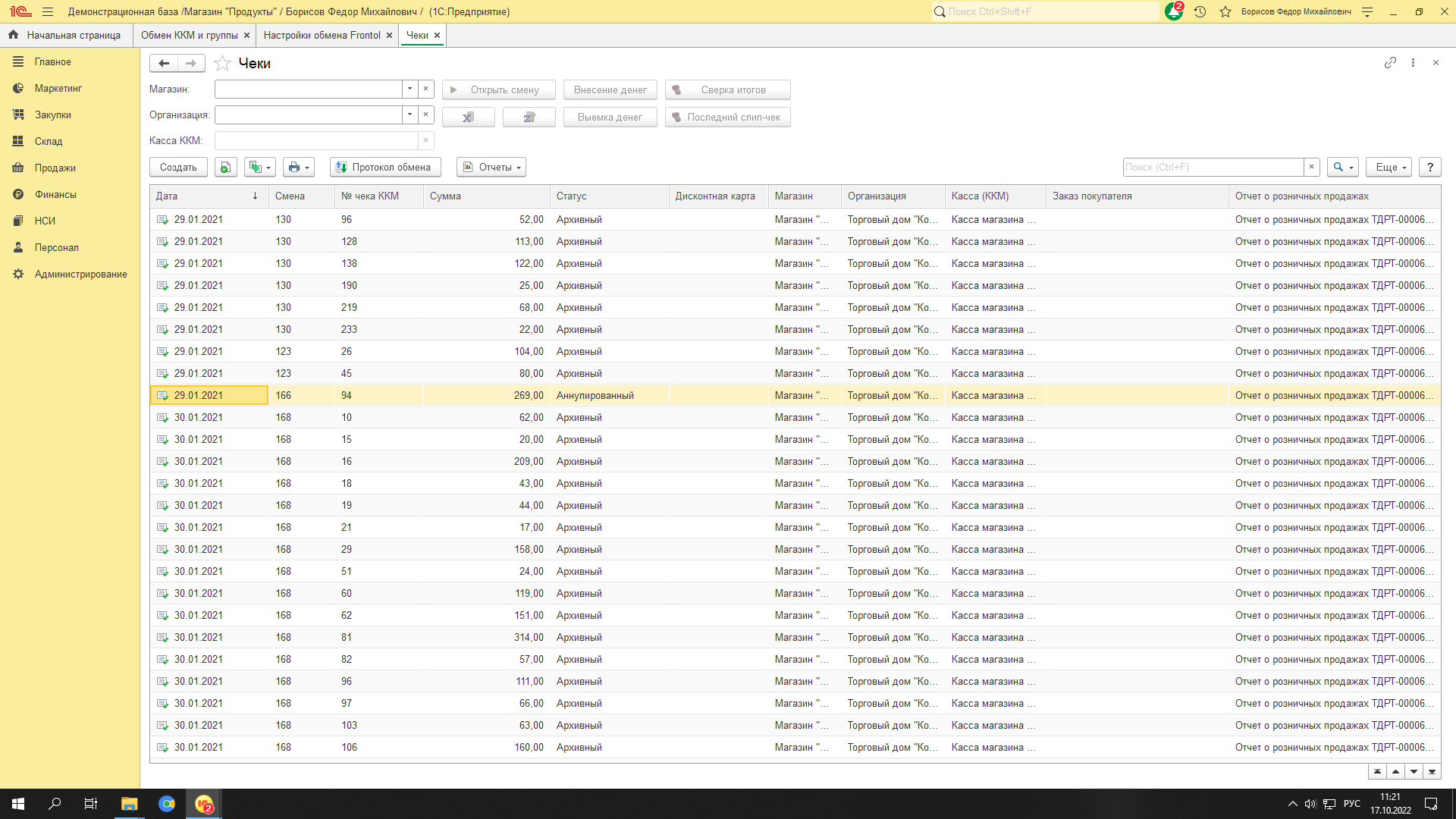Open service settings icon next to user name
The image size is (1456, 819).
click(1367, 11)
